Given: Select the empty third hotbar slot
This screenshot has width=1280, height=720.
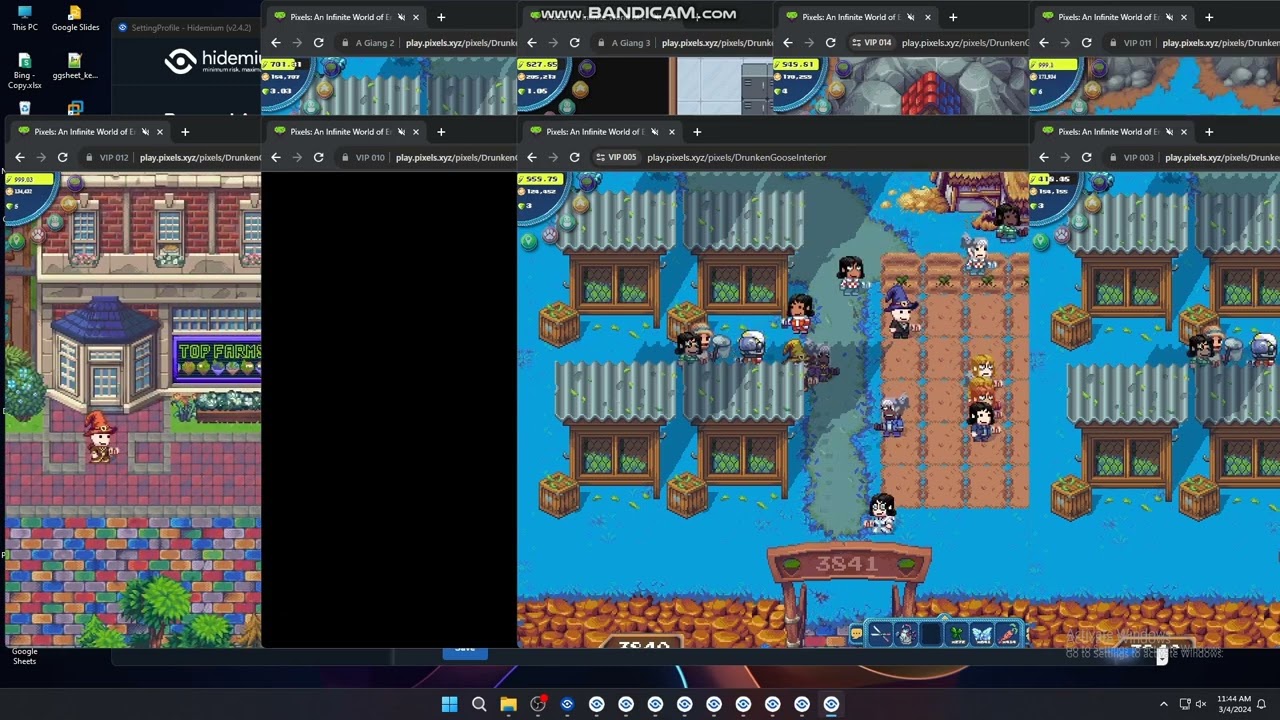Looking at the screenshot, I should click(931, 634).
